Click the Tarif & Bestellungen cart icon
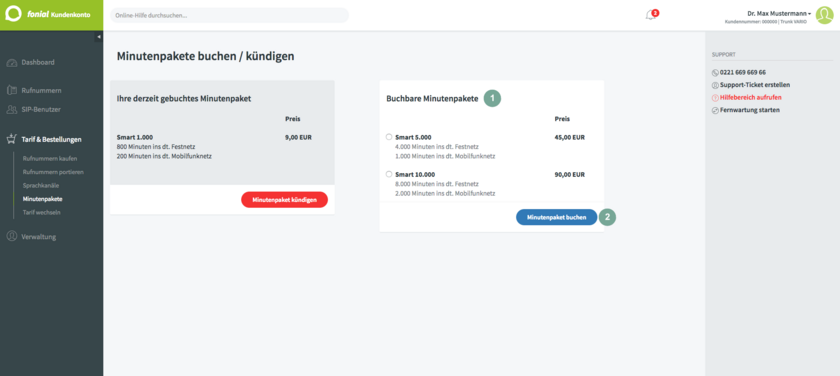840x376 pixels. pos(12,139)
